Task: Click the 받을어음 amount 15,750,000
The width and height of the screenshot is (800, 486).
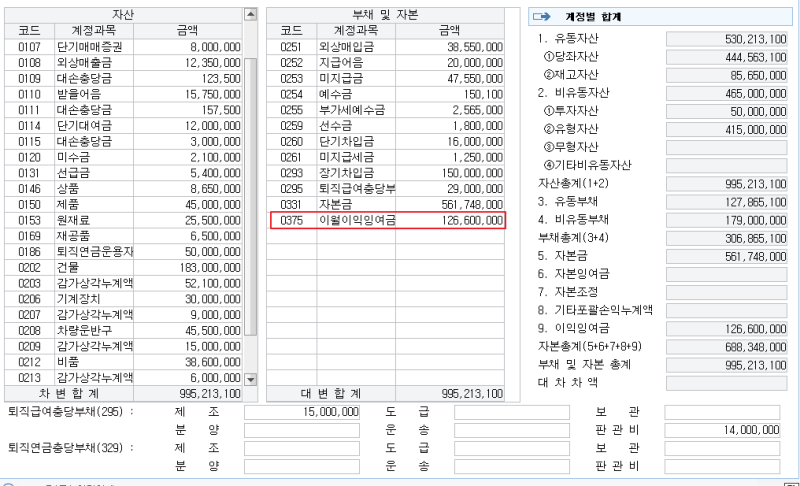Action: (x=213, y=94)
